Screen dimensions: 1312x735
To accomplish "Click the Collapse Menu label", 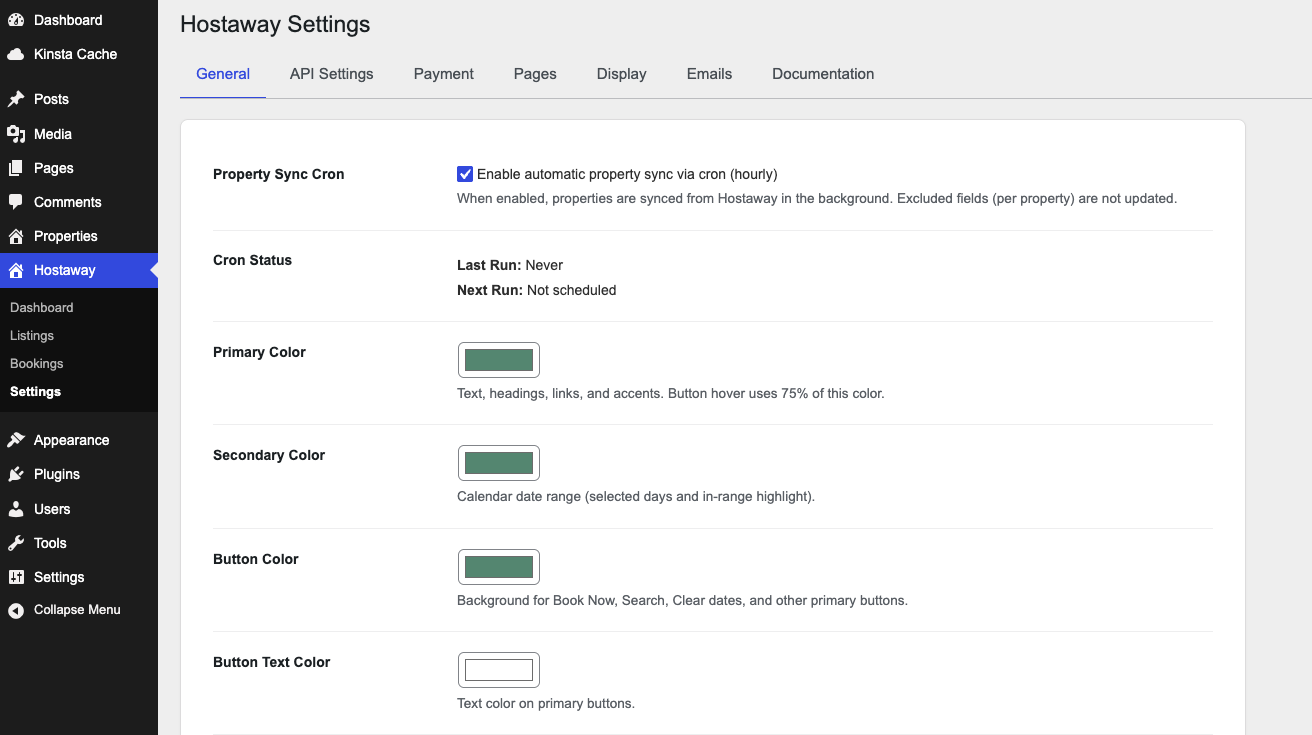I will (x=77, y=610).
